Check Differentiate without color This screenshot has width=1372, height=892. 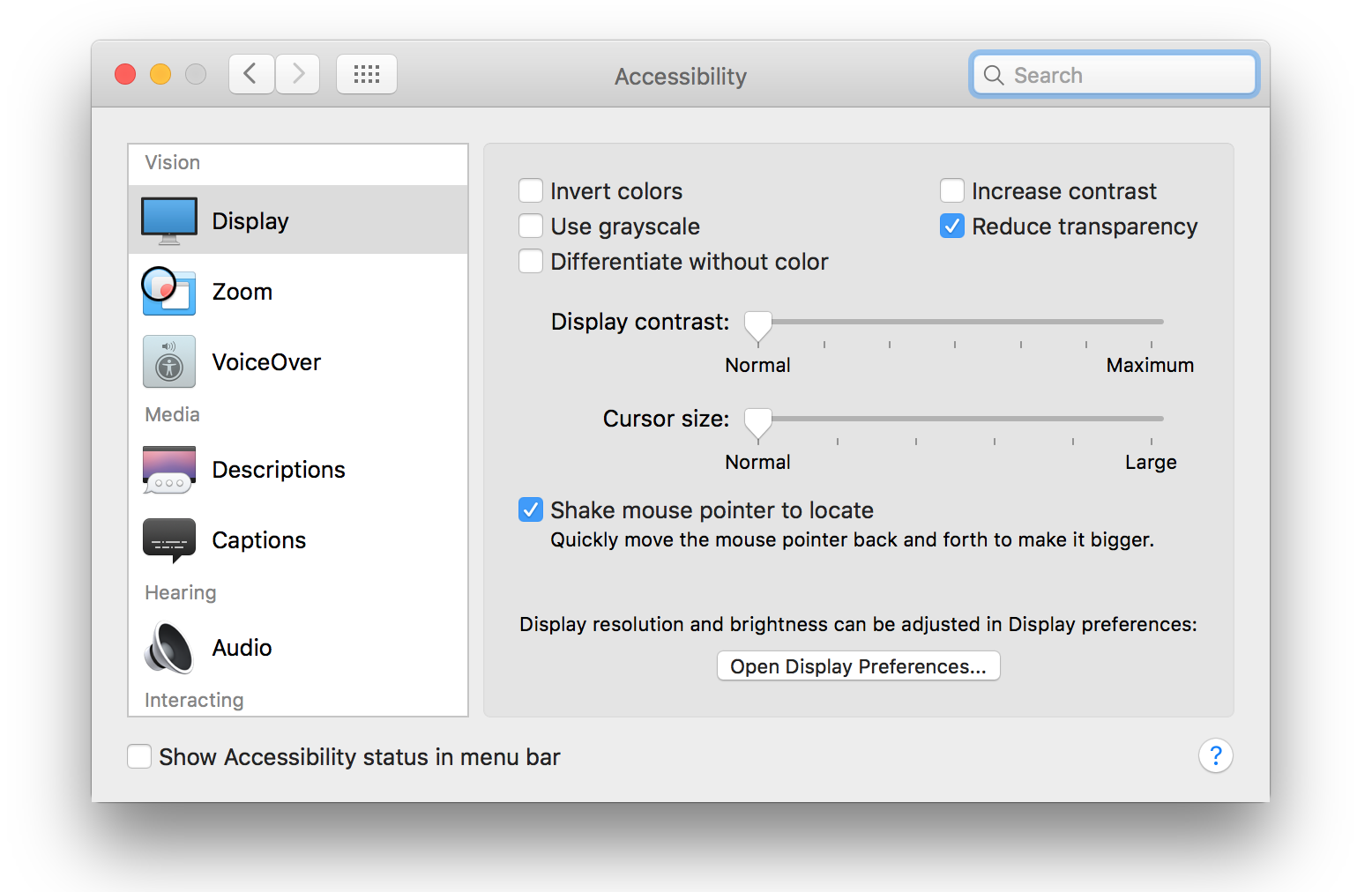(531, 262)
